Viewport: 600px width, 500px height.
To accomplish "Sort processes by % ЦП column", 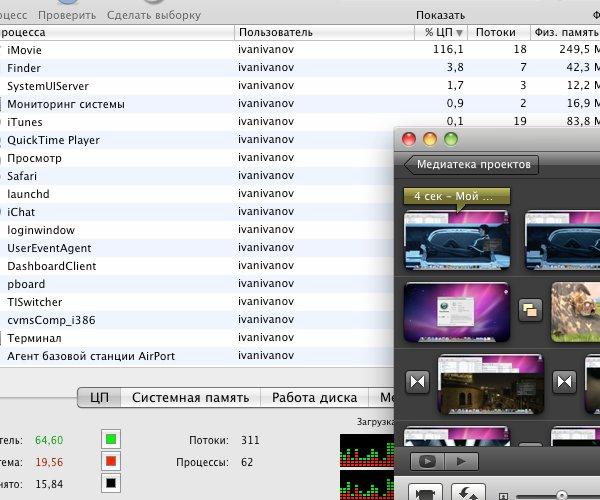I will (x=441, y=33).
